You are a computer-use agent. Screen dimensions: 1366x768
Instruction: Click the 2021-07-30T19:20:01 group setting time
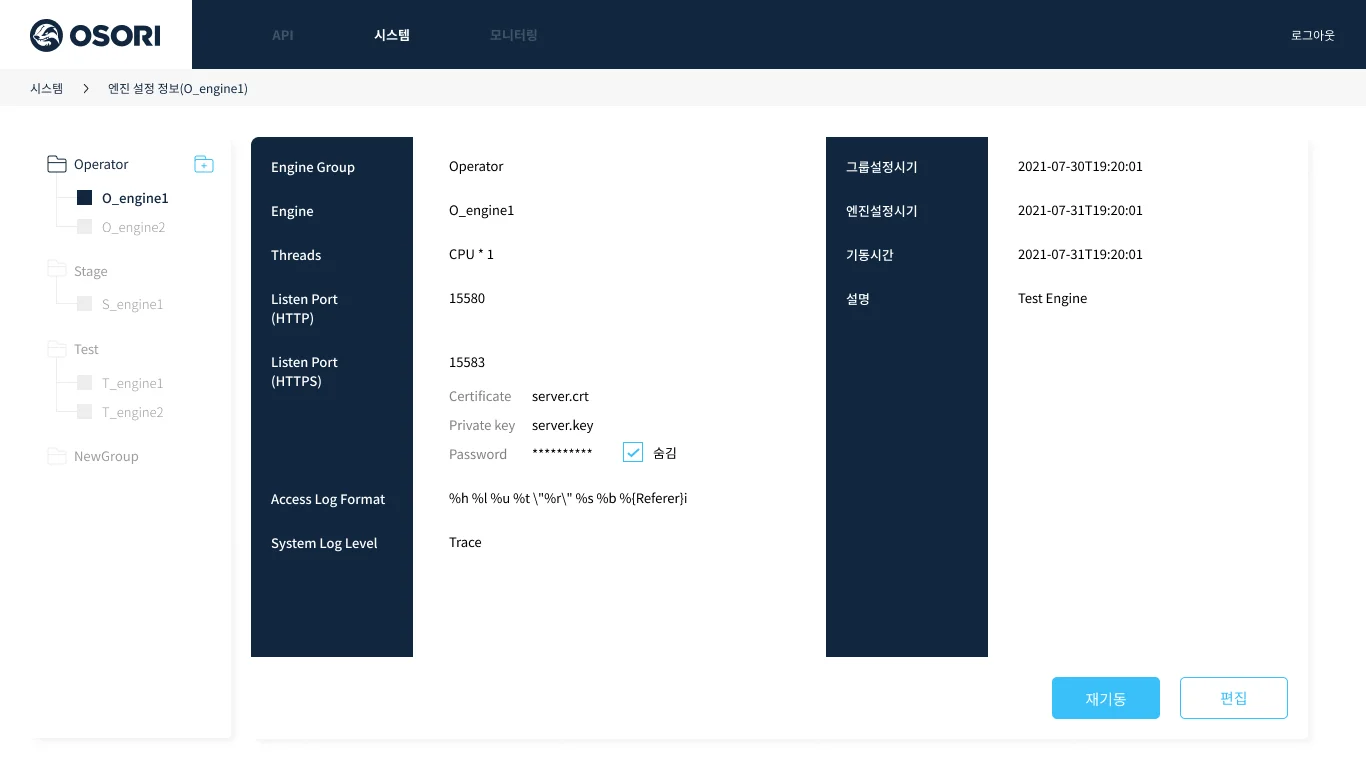pos(1080,166)
